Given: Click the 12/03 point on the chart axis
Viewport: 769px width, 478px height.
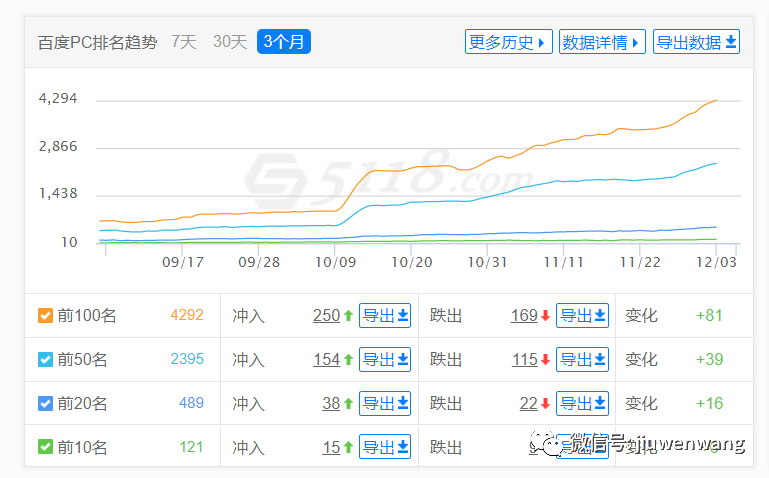Looking at the screenshot, I should tap(716, 262).
